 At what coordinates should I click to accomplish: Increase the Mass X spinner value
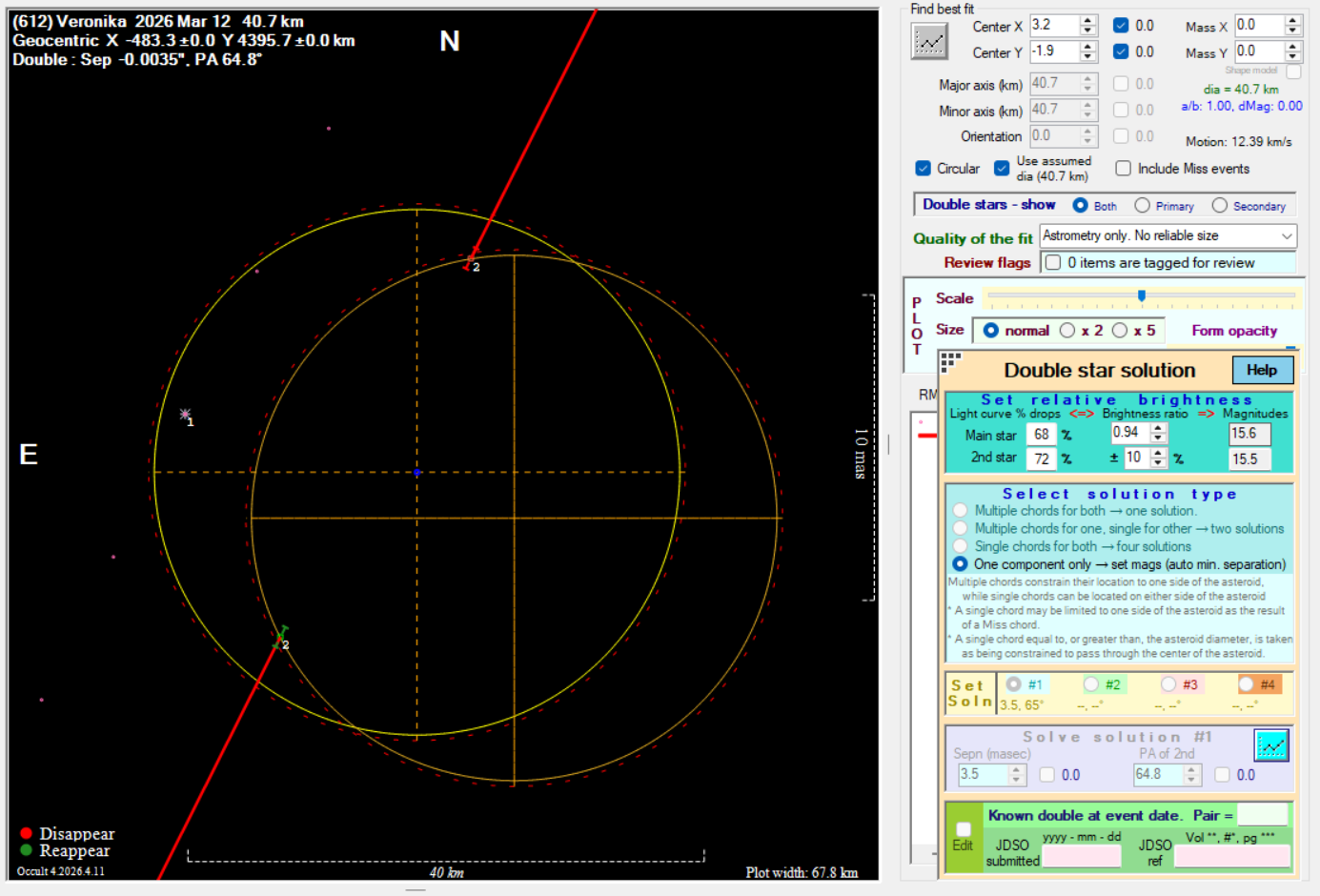click(x=1292, y=20)
